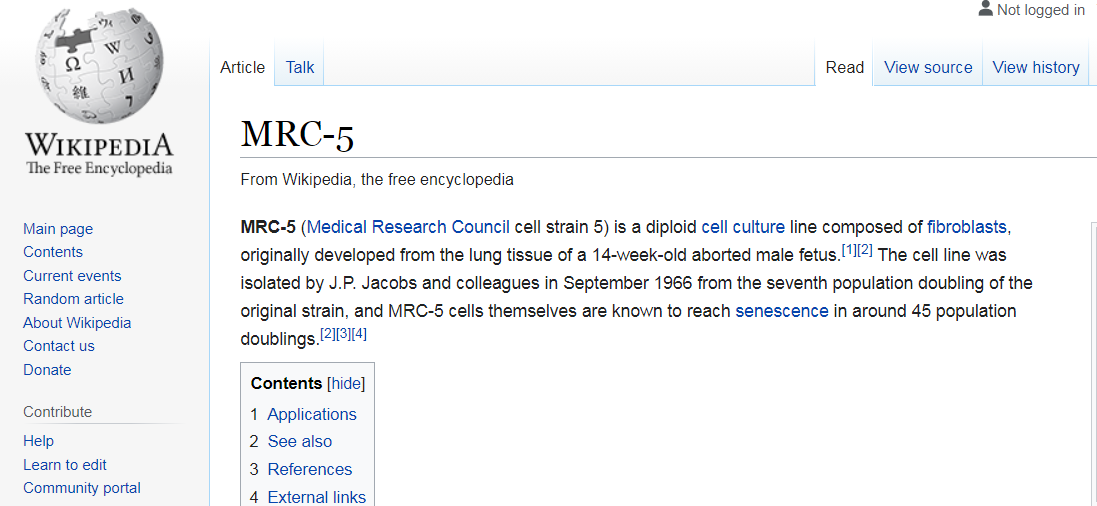This screenshot has height=506, width=1097.
Task: Click the cell culture link
Action: click(x=743, y=227)
